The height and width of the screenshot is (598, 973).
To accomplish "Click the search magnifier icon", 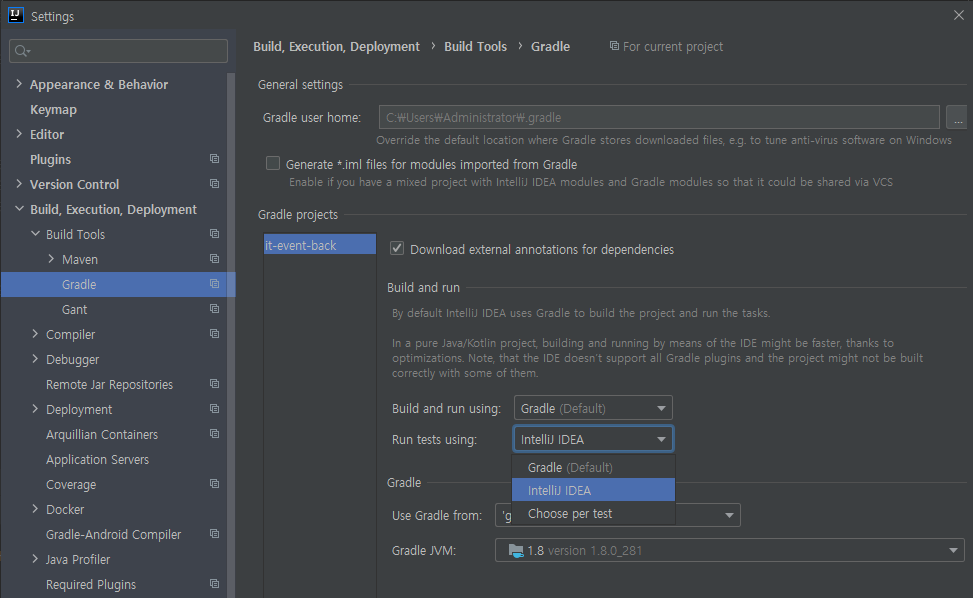I will [x=22, y=51].
